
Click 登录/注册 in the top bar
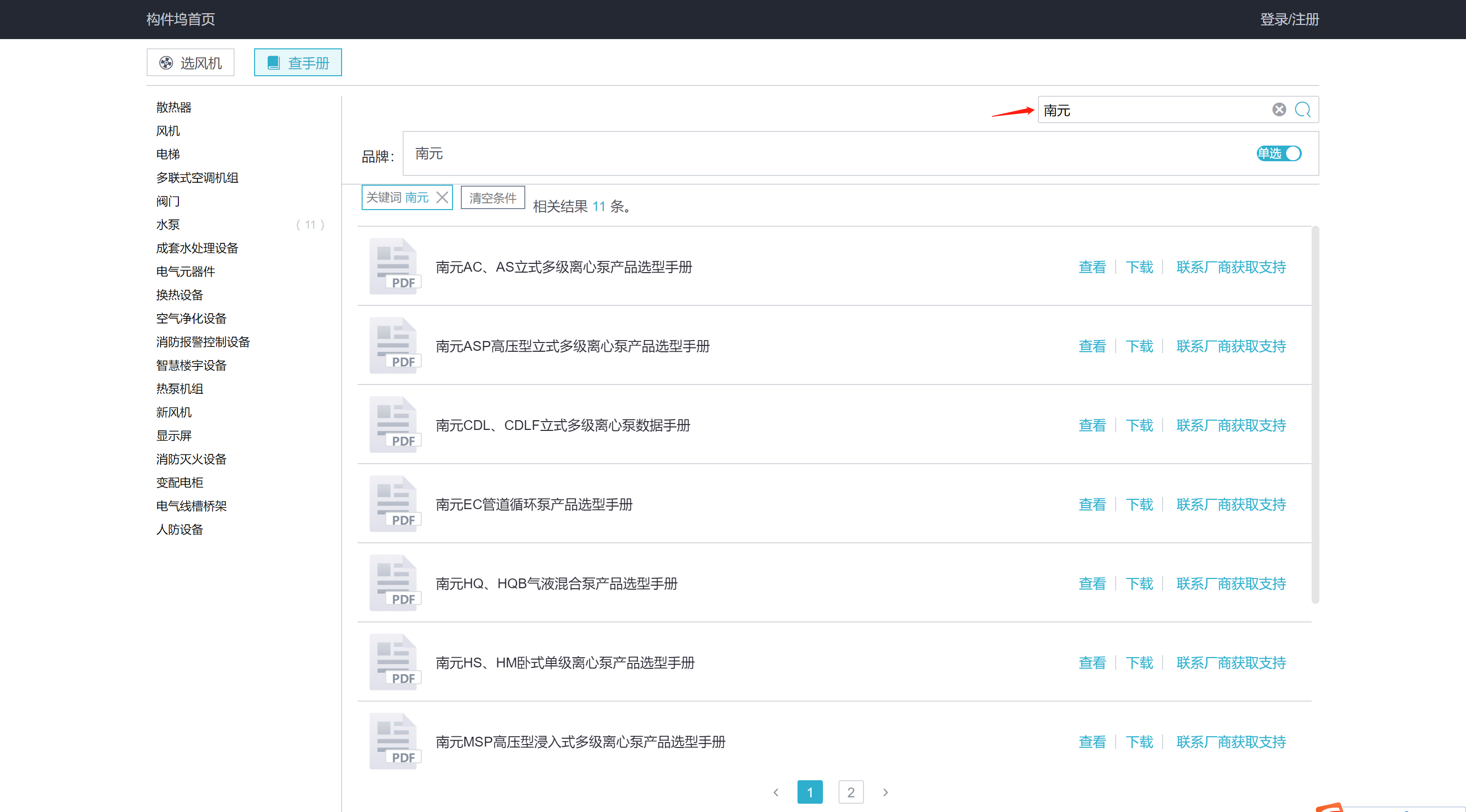click(1289, 20)
